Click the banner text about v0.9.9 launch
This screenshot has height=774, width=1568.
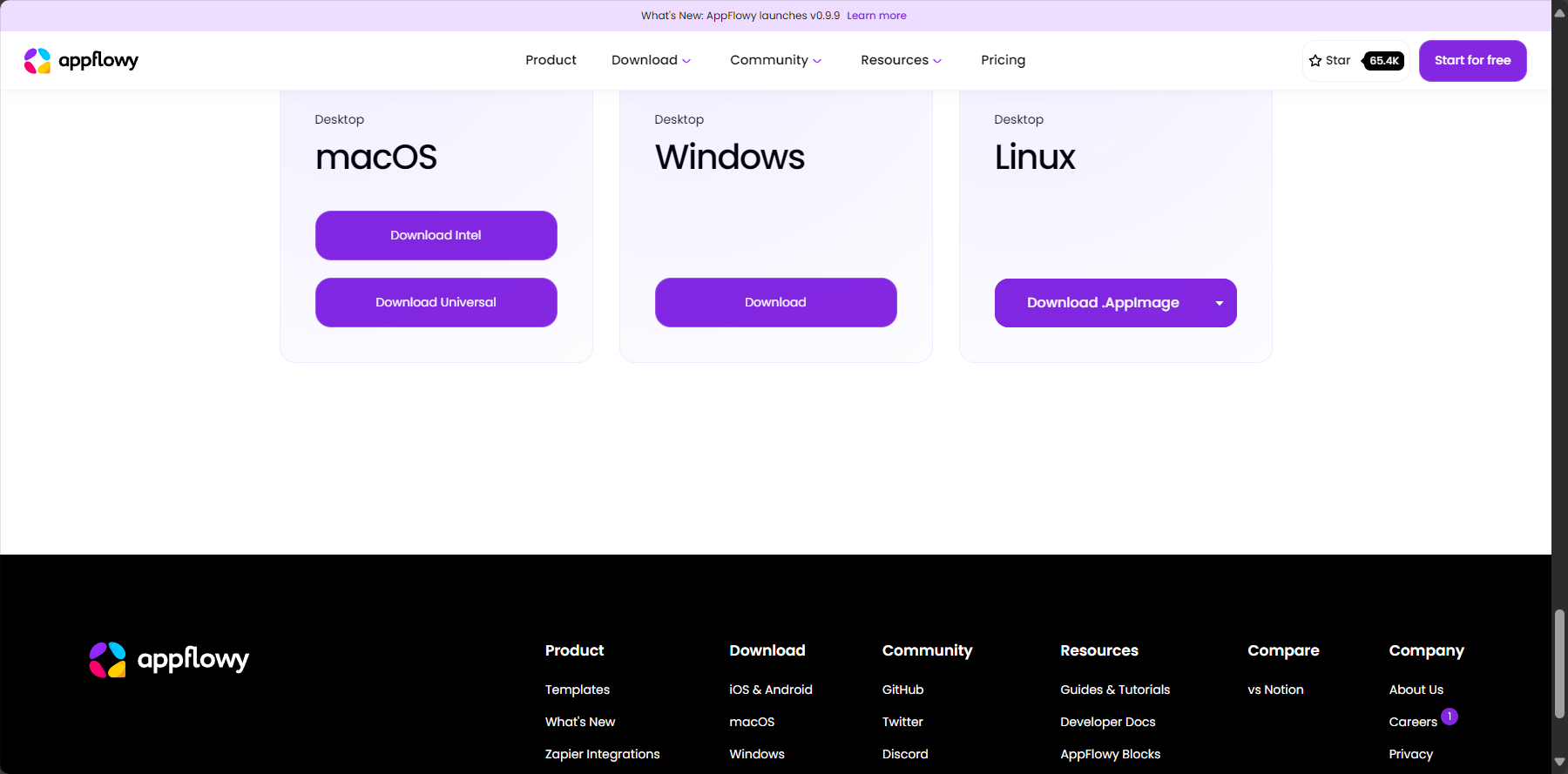tap(740, 16)
